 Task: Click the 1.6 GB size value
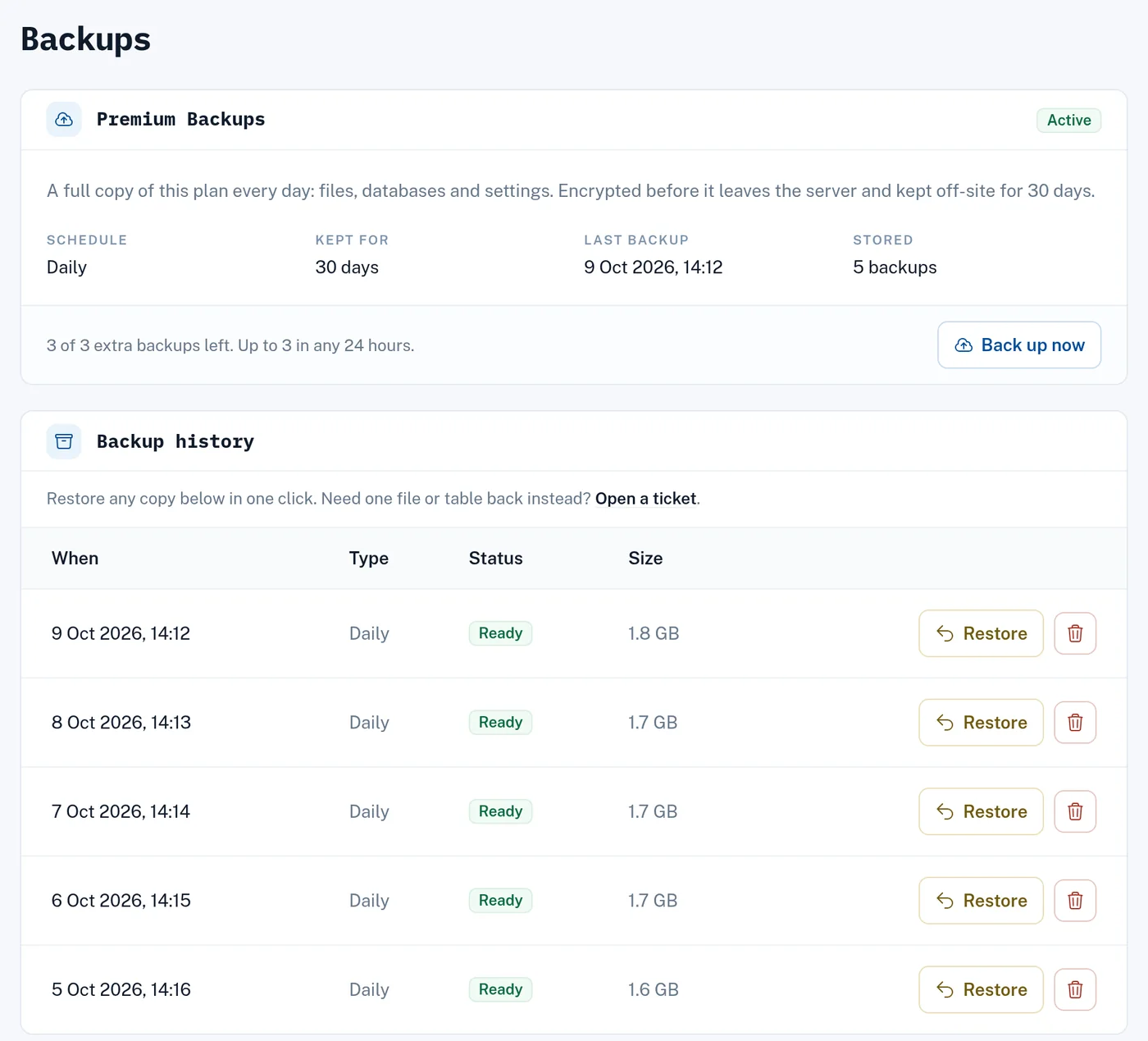(x=654, y=989)
